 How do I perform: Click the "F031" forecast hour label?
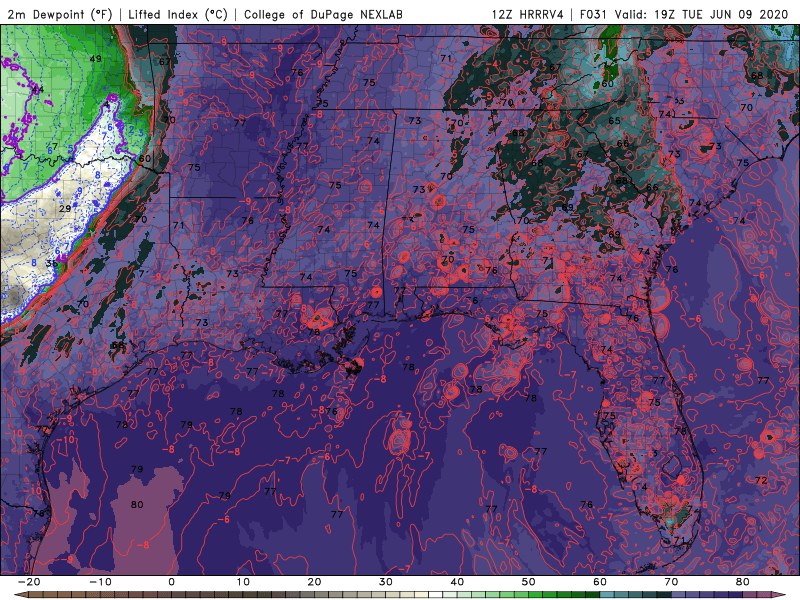[593, 14]
